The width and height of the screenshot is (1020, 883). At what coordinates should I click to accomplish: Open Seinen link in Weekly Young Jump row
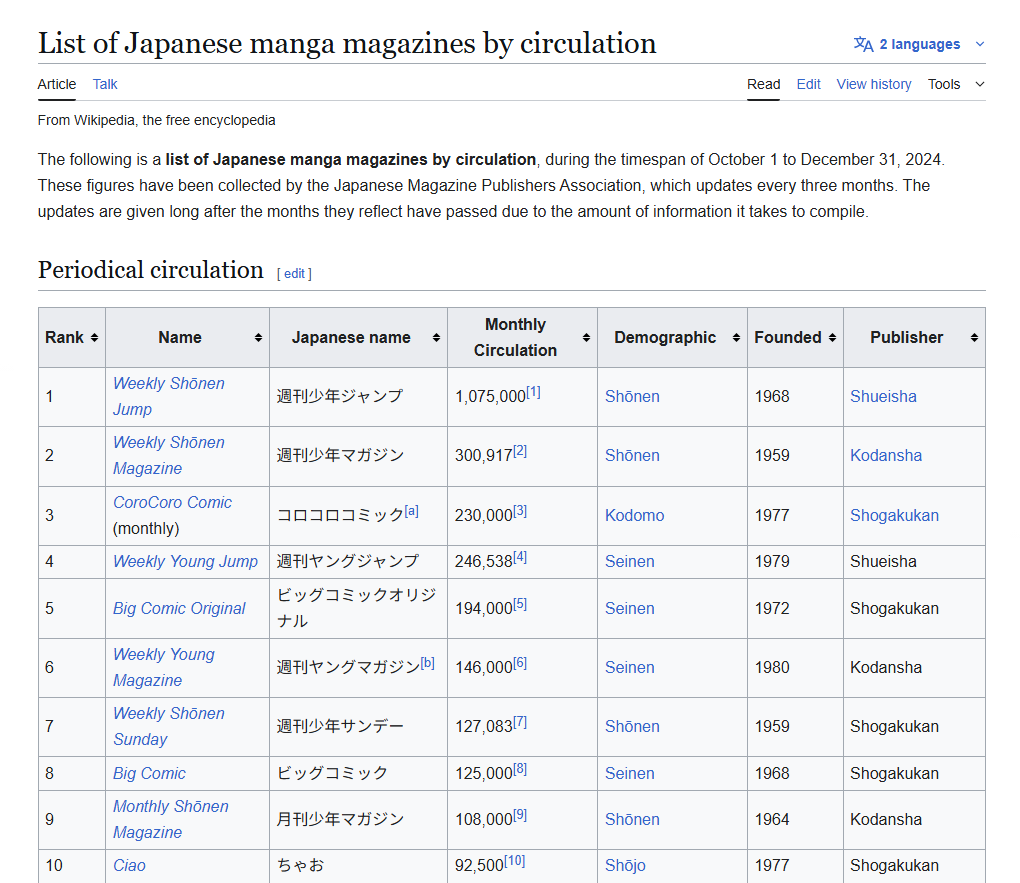click(x=630, y=562)
